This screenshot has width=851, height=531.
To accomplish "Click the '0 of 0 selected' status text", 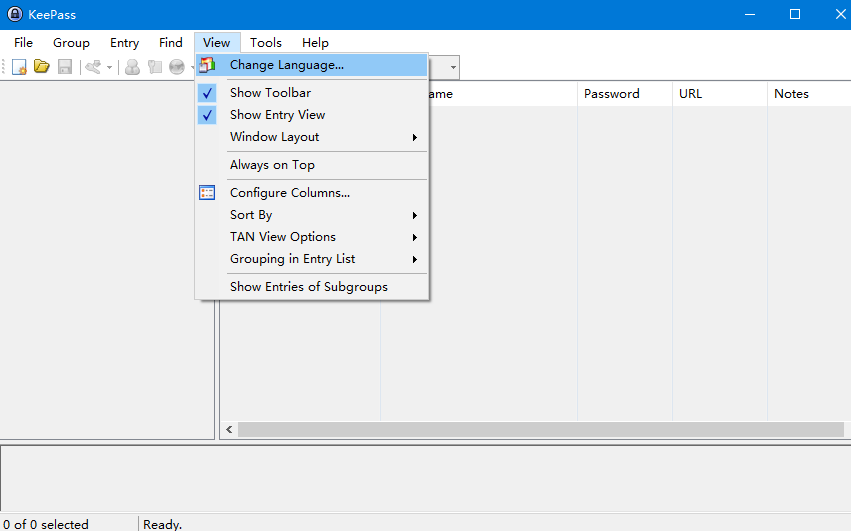I will pyautogui.click(x=46, y=524).
